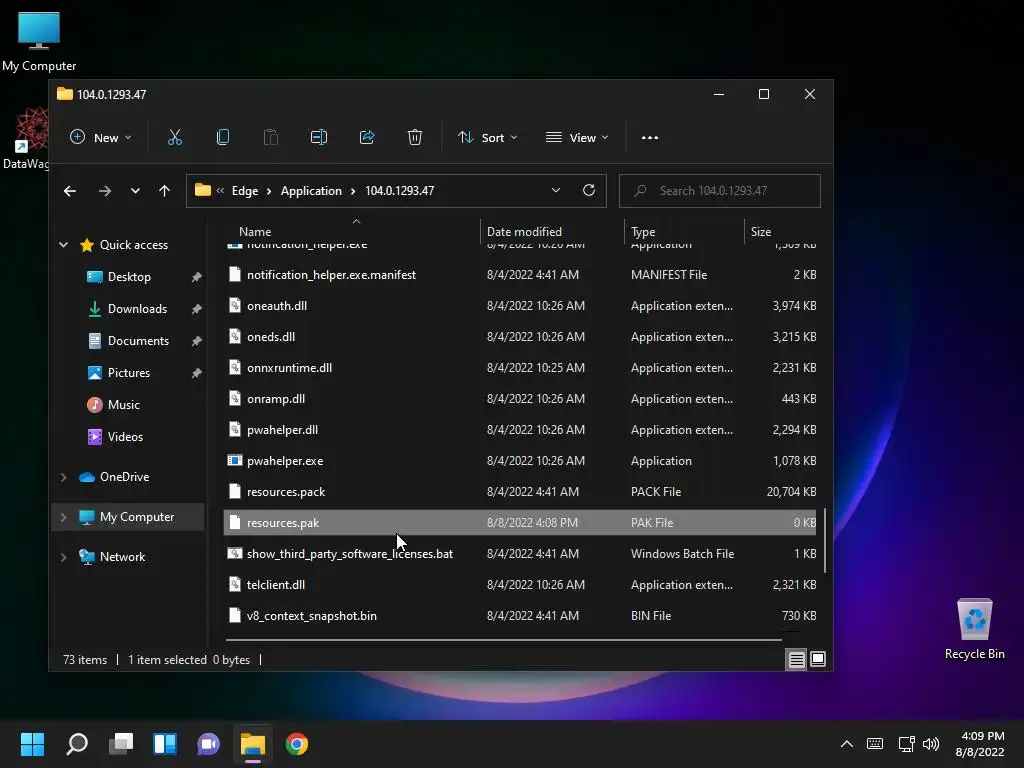Viewport: 1024px width, 768px height.
Task: Select notification_helper.exe.manifest file
Action: [520, 275]
